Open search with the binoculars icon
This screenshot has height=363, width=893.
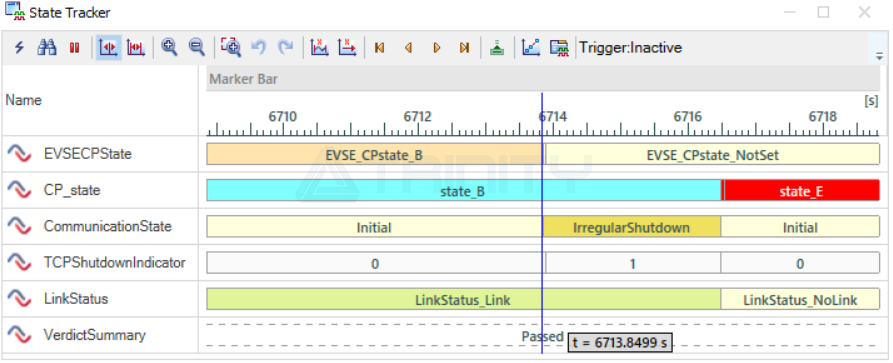pos(47,48)
